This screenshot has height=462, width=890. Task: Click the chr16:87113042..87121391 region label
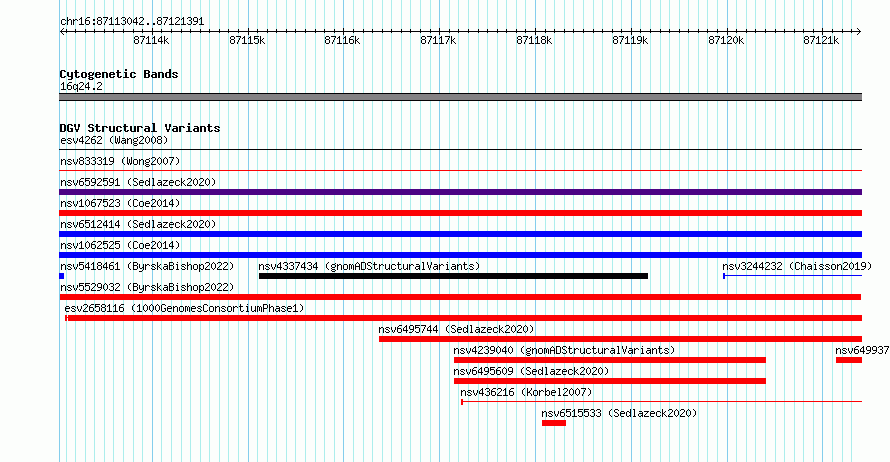point(132,22)
